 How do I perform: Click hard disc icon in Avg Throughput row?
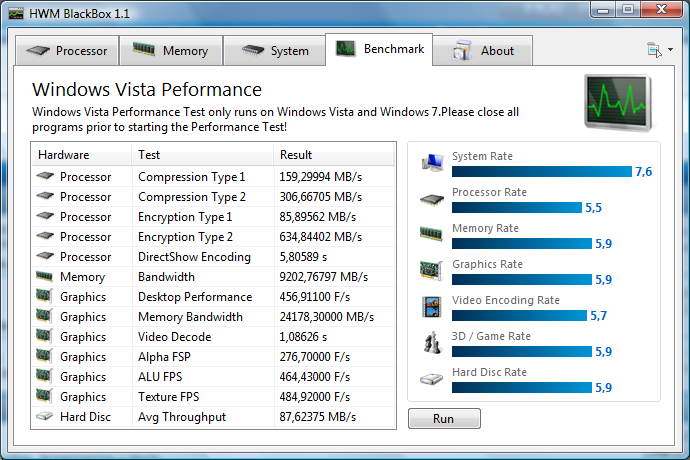44,416
